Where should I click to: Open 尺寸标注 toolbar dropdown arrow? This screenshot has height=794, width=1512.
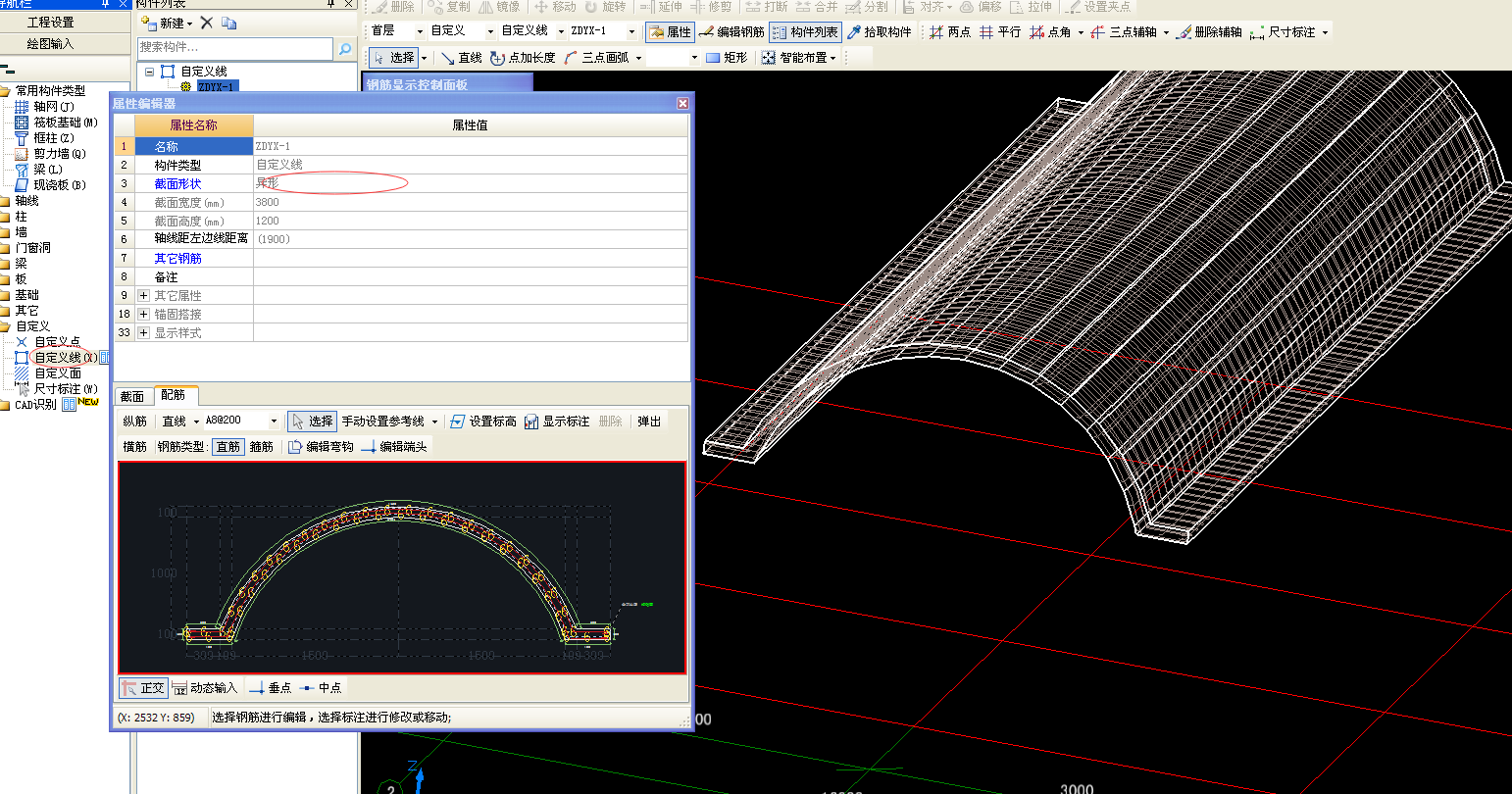1325,32
